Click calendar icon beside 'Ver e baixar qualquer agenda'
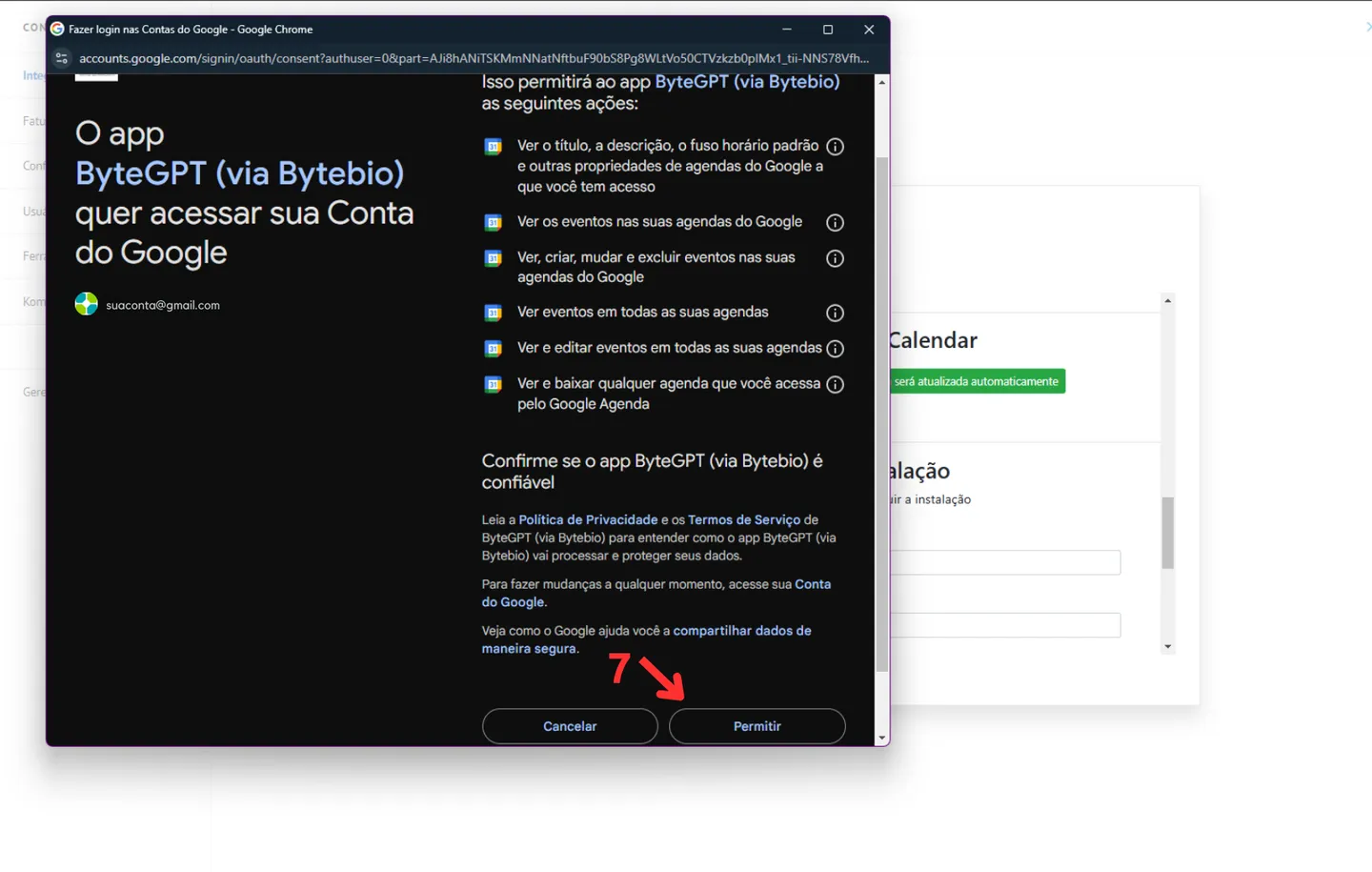This screenshot has height=872, width=1372. click(493, 385)
